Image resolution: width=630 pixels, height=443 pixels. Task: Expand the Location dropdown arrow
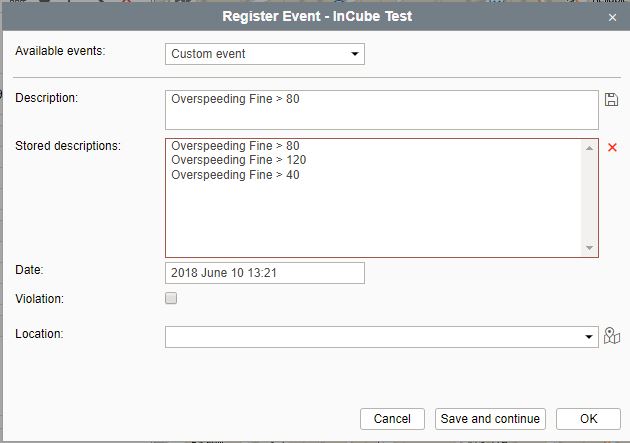point(589,338)
